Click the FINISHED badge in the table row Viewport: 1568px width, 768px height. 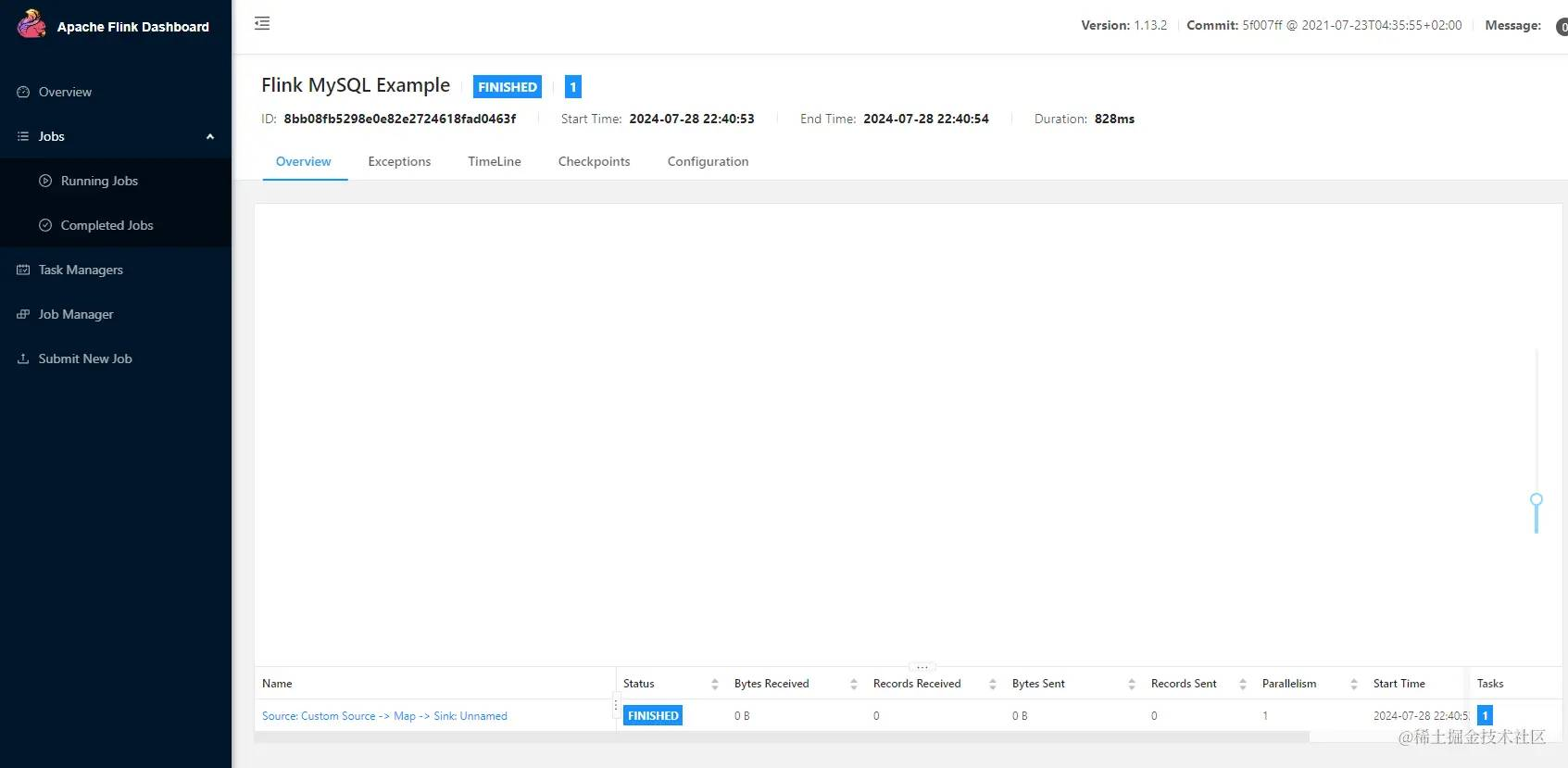pyautogui.click(x=653, y=715)
